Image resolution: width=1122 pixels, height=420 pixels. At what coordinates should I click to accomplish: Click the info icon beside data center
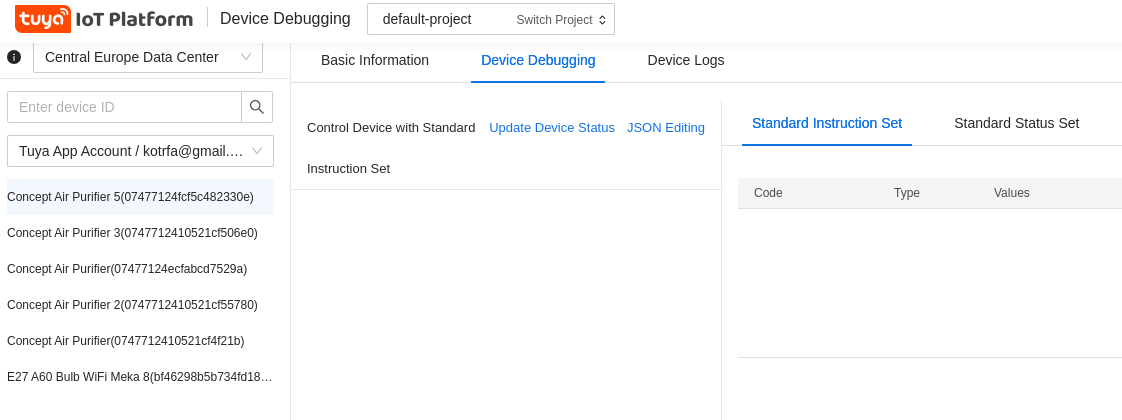pyautogui.click(x=14, y=57)
